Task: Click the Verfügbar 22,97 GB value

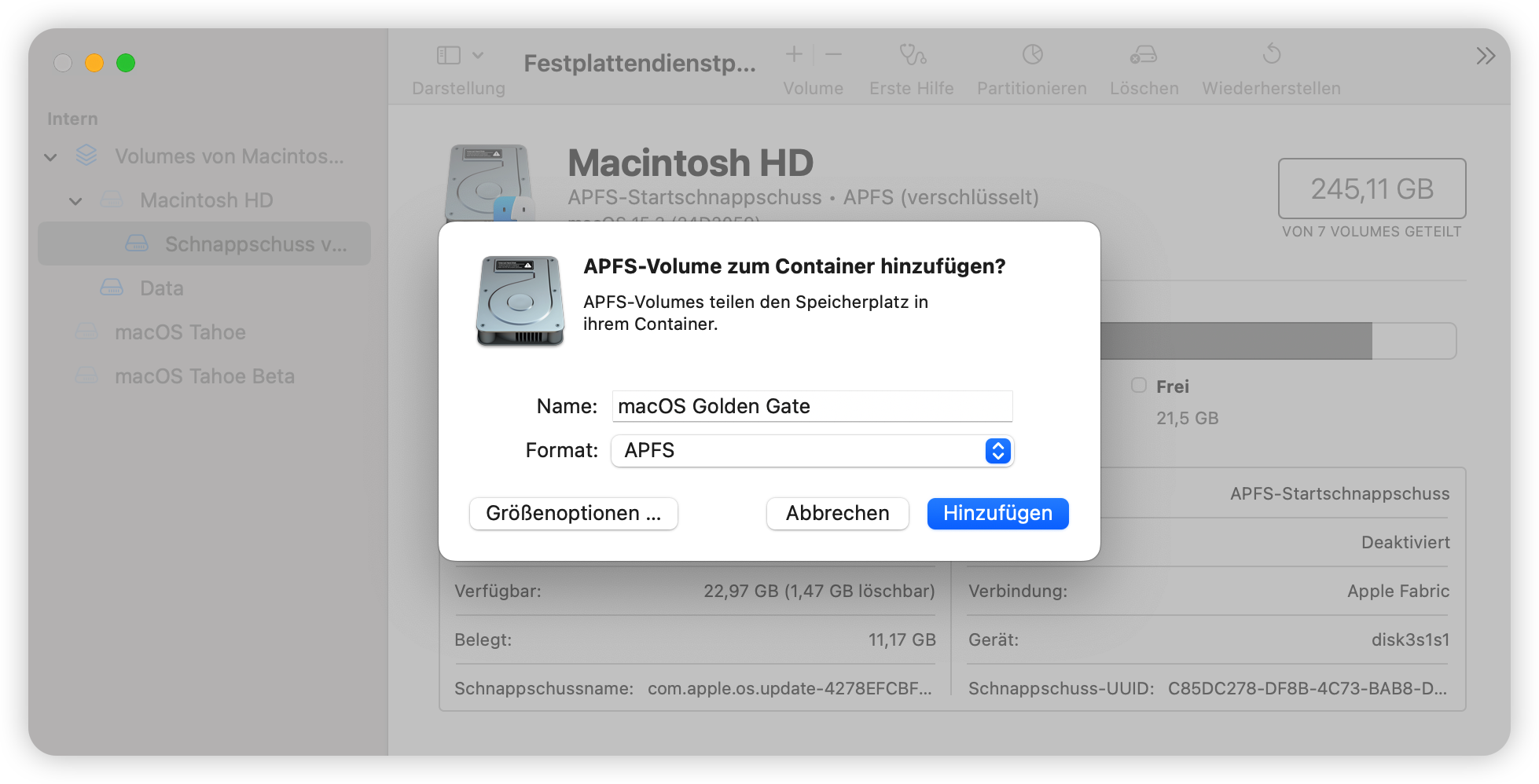Action: [819, 592]
